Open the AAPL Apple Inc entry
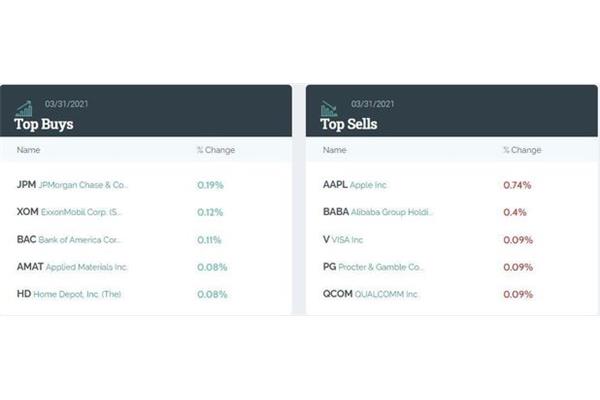 [x=355, y=185]
